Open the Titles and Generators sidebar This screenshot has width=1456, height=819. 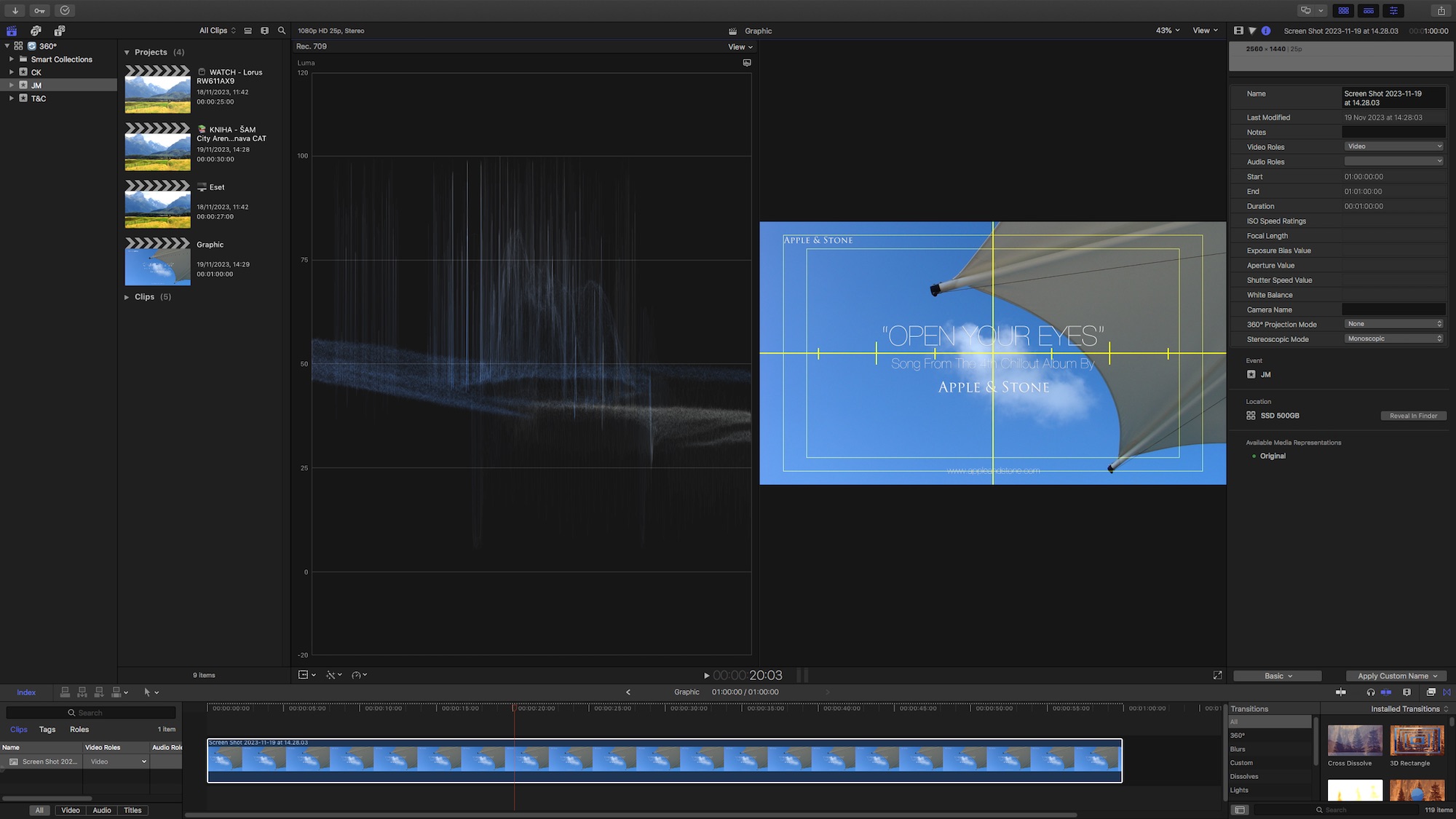(x=60, y=31)
